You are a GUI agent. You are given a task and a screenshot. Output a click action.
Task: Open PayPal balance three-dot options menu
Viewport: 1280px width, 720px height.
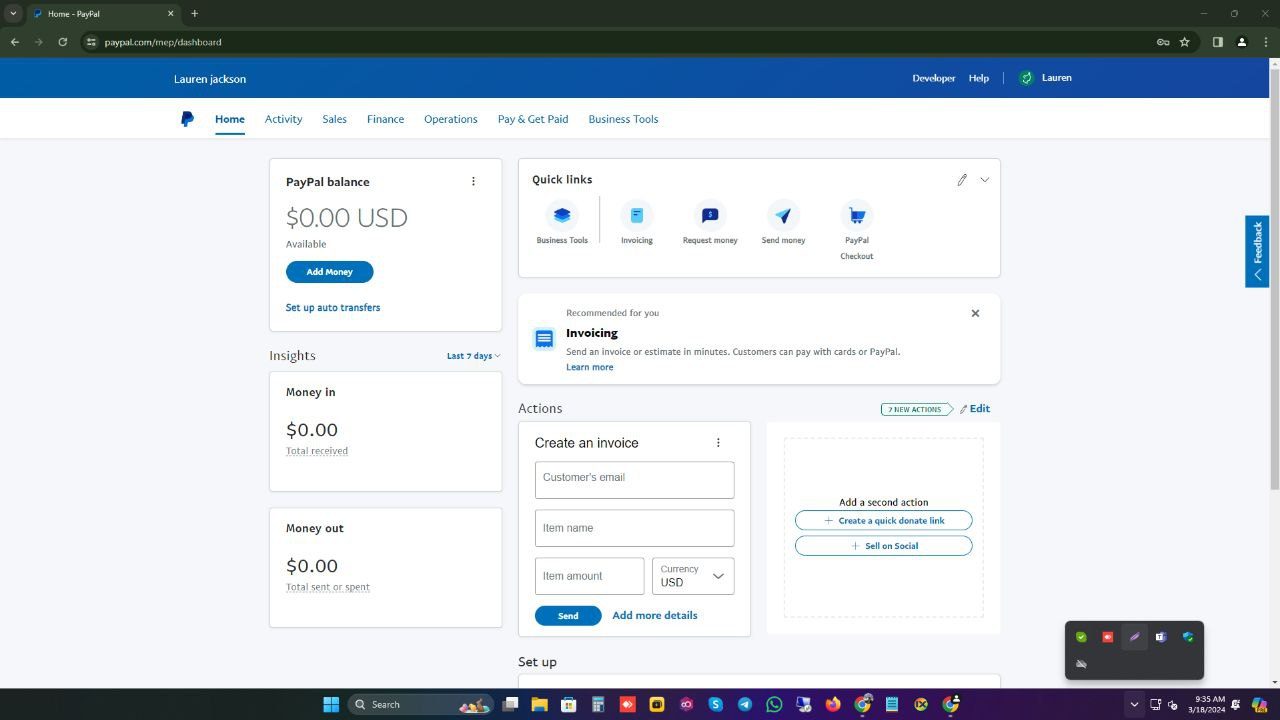[473, 182]
